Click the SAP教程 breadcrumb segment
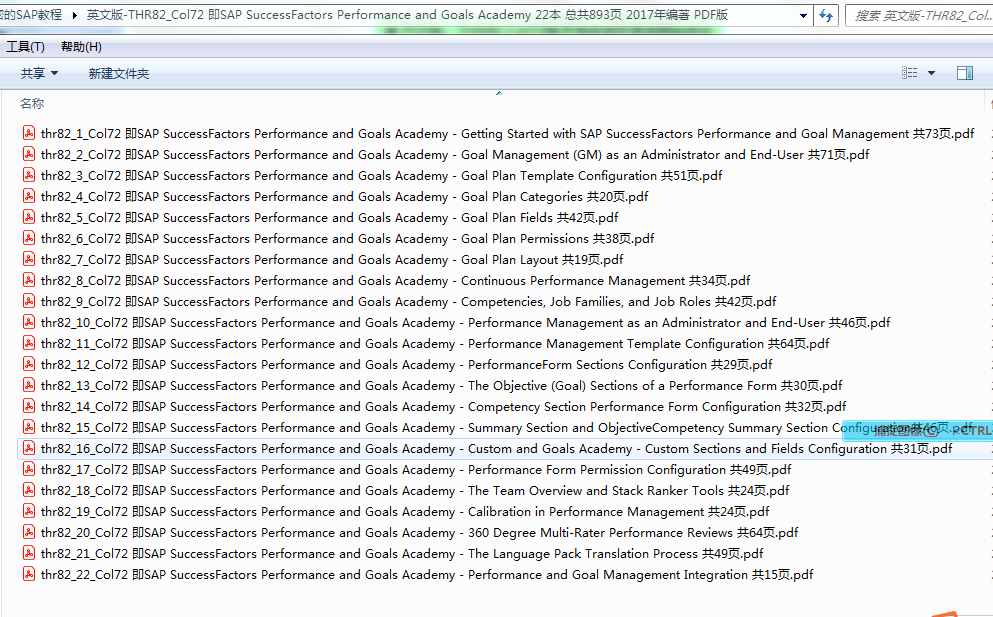 click(32, 15)
